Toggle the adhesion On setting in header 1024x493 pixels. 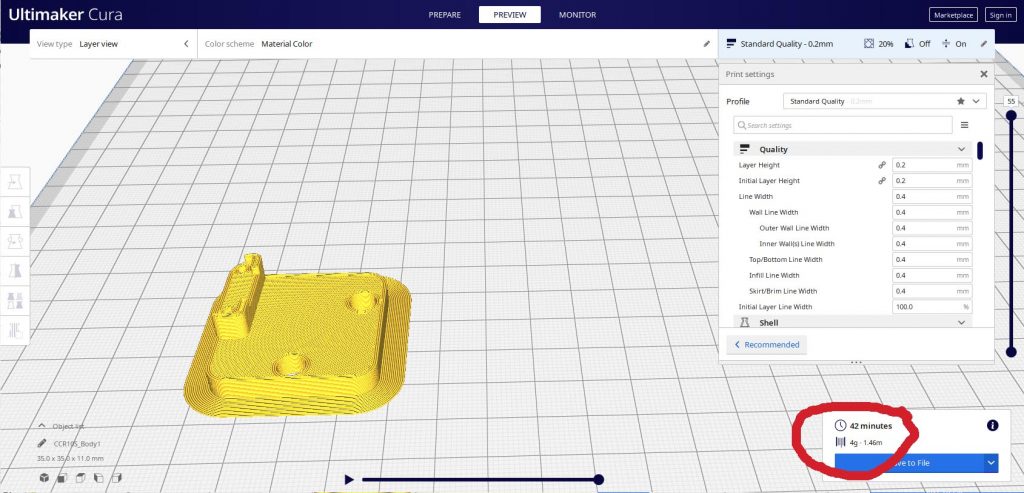(x=953, y=44)
